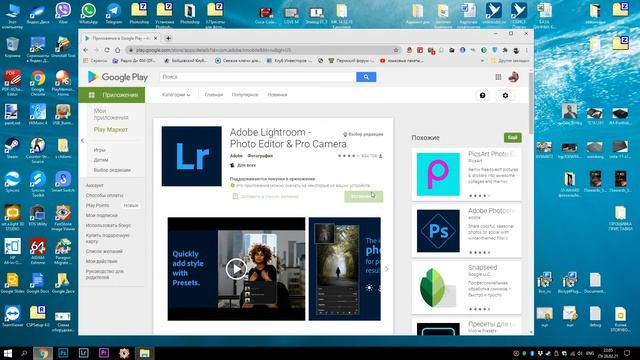Open File Explorer from the taskbar
Image resolution: width=640 pixels, height=360 pixels.
[144, 353]
